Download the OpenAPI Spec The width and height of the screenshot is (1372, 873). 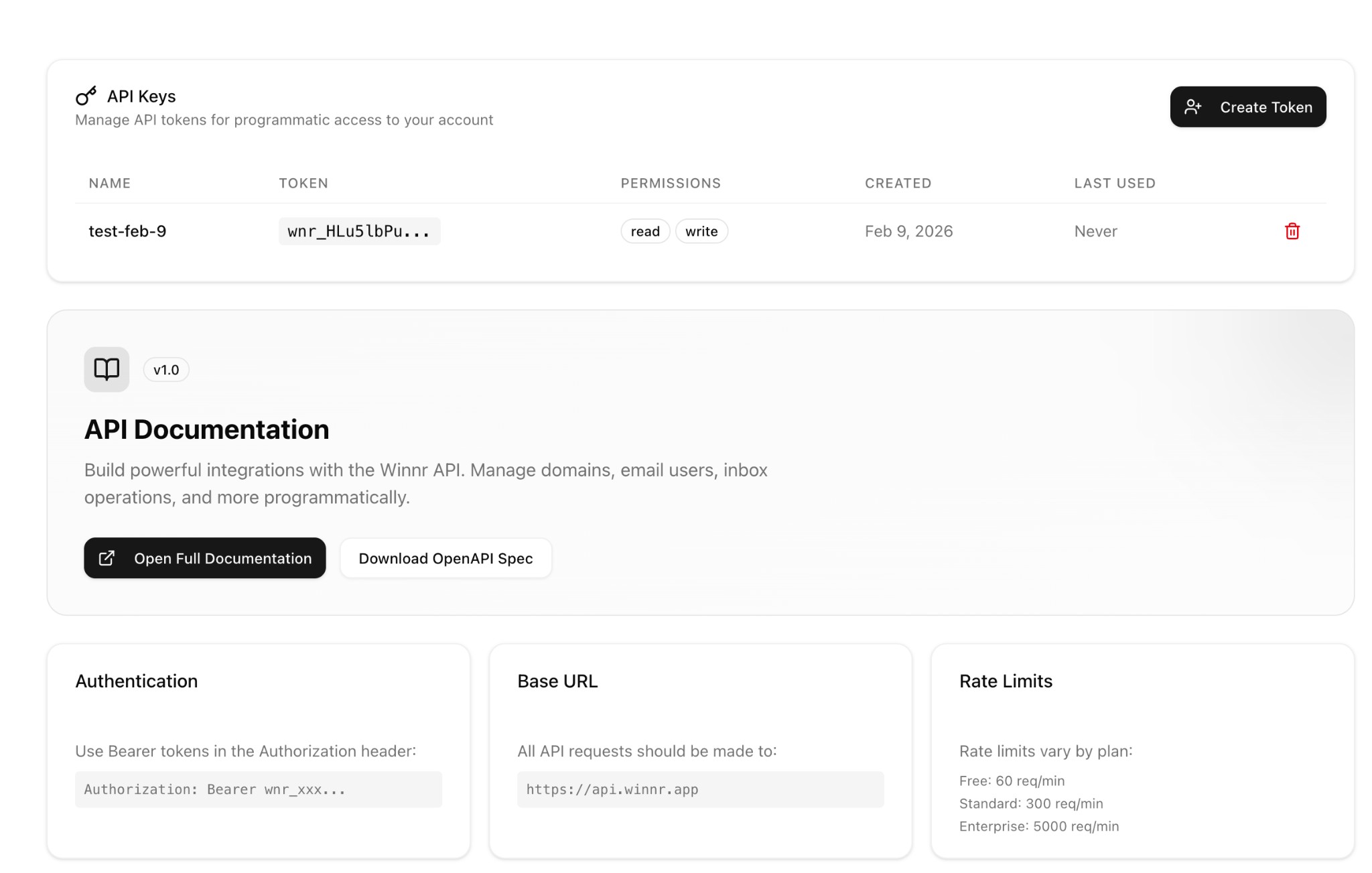coord(445,557)
